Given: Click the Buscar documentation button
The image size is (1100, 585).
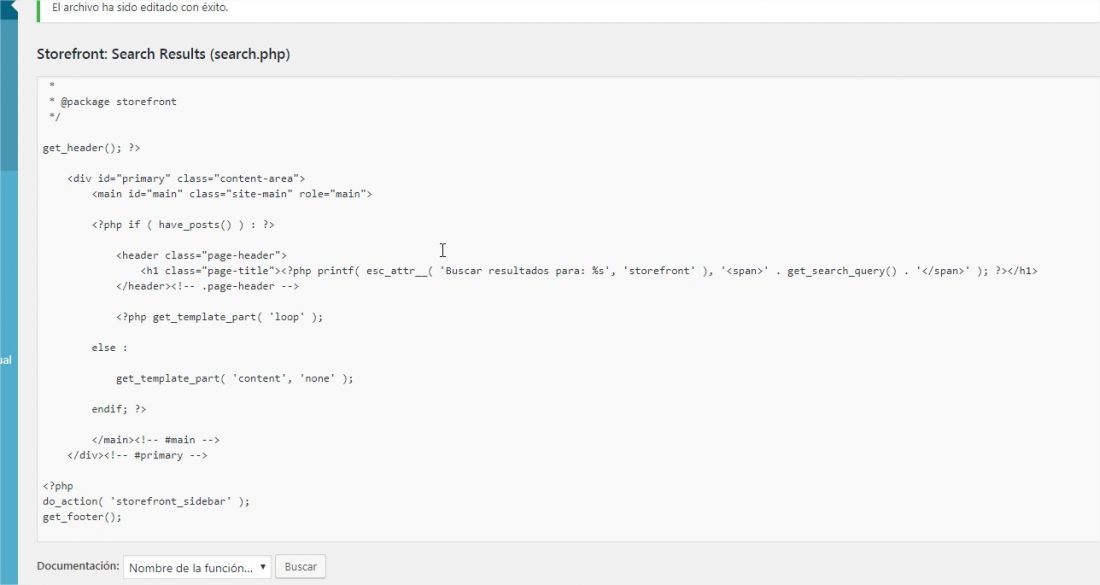Looking at the screenshot, I should tap(300, 567).
